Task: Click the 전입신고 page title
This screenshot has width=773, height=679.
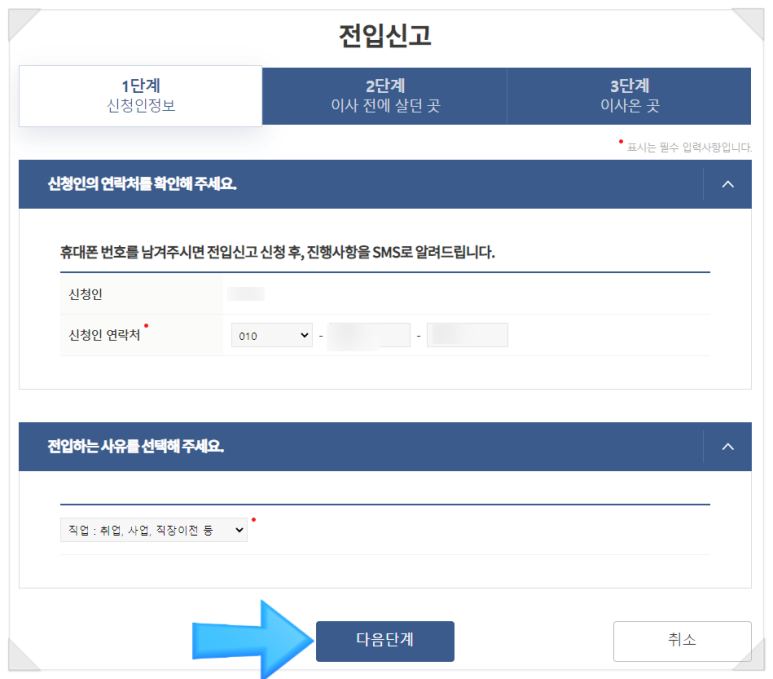Action: [x=385, y=36]
